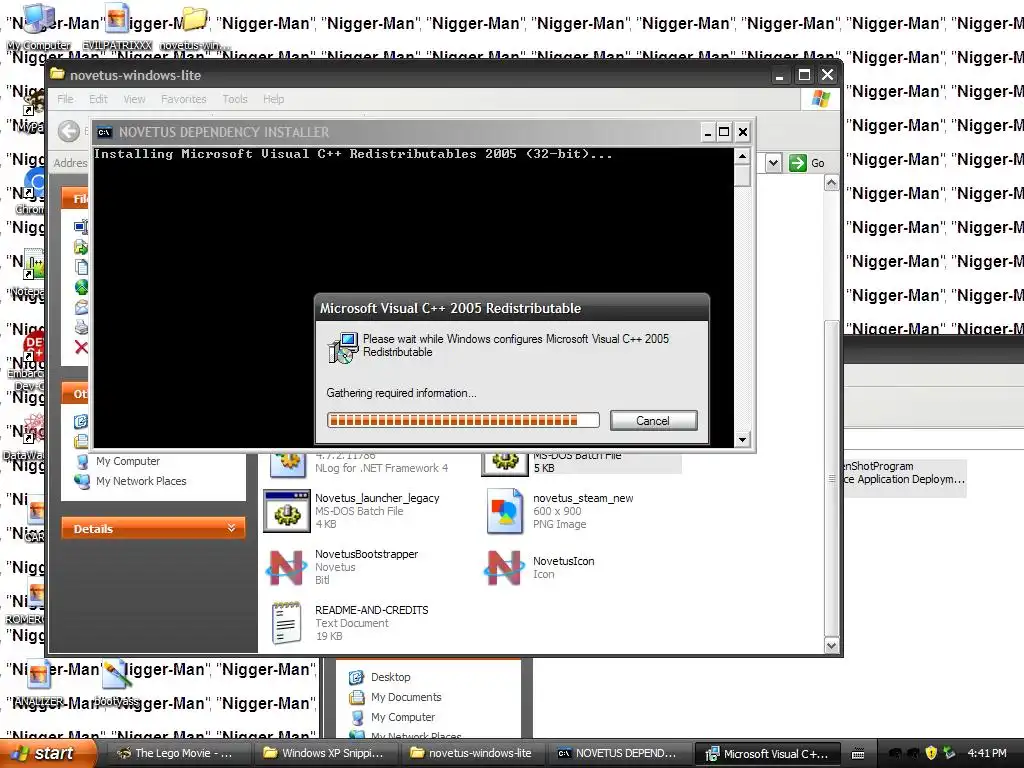Select the Novetus_launcher_legacy batch file icon
Viewport: 1024px width, 768px height.
click(287, 511)
